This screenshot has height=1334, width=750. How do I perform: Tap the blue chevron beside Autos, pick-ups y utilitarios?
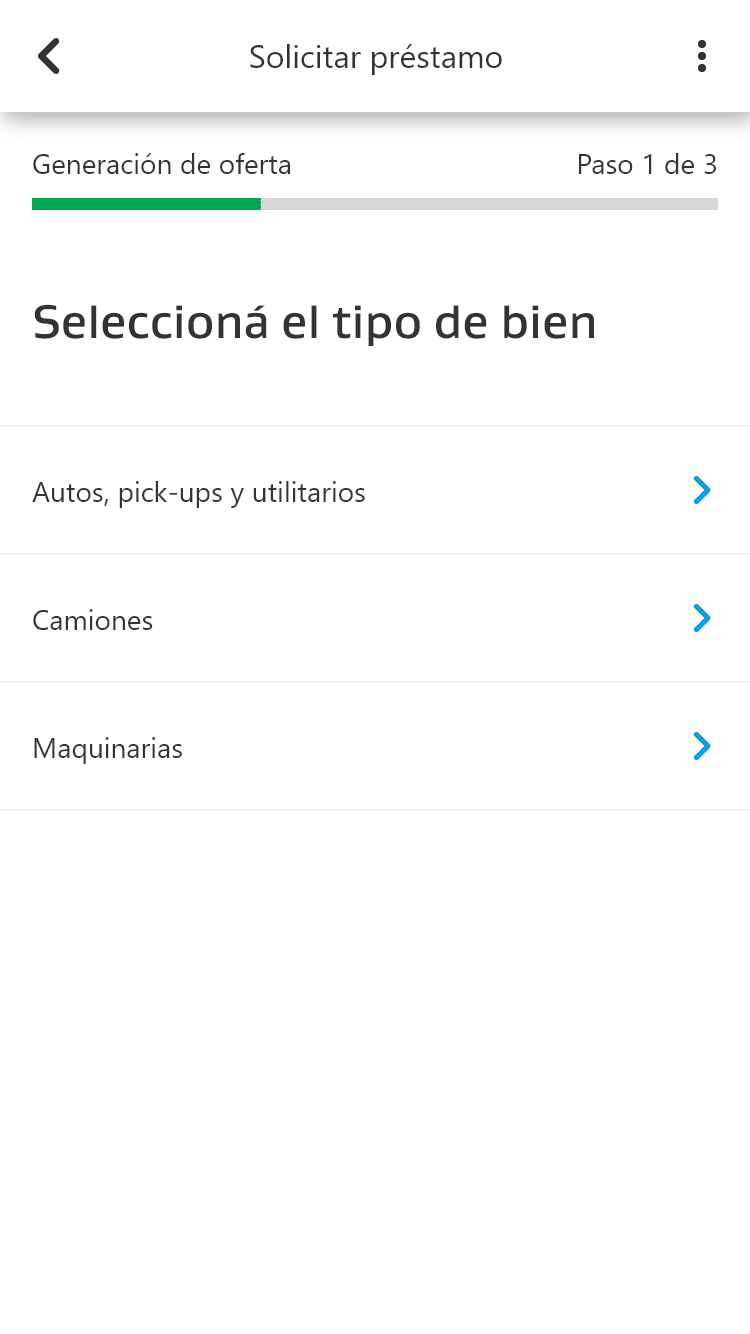pos(702,490)
